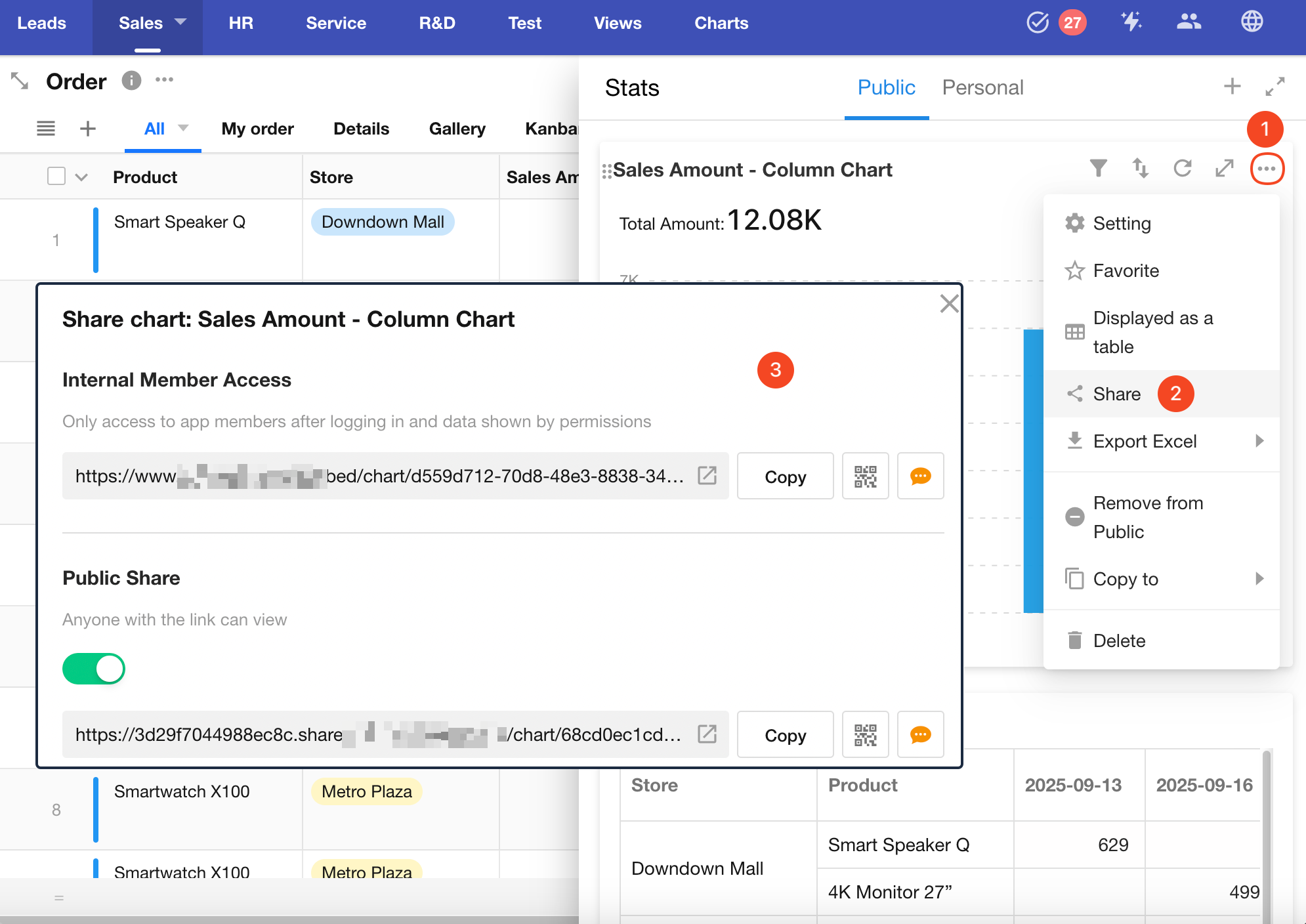Click the chart filter funnel icon
The image size is (1306, 924).
click(1098, 169)
